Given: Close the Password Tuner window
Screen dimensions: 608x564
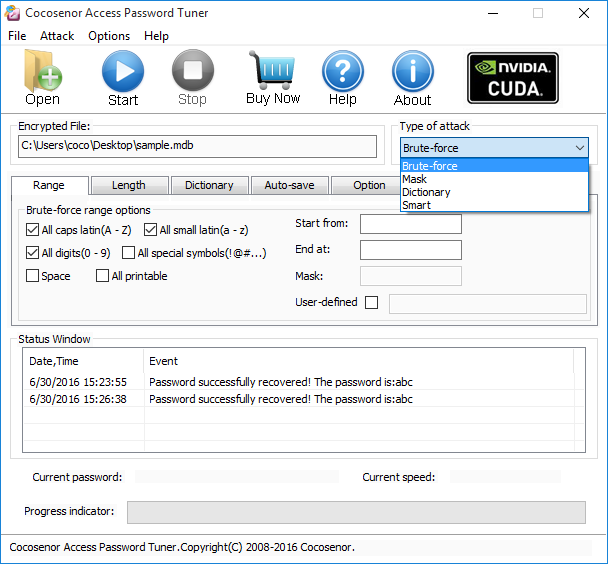Looking at the screenshot, I should click(x=584, y=13).
